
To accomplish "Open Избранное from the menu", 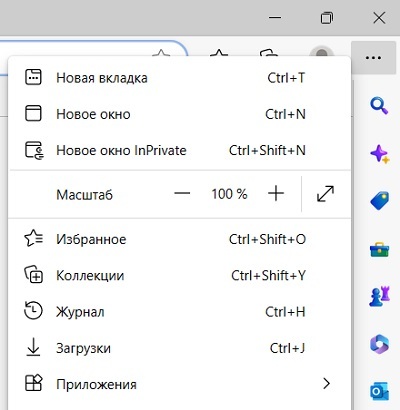I will click(180, 239).
